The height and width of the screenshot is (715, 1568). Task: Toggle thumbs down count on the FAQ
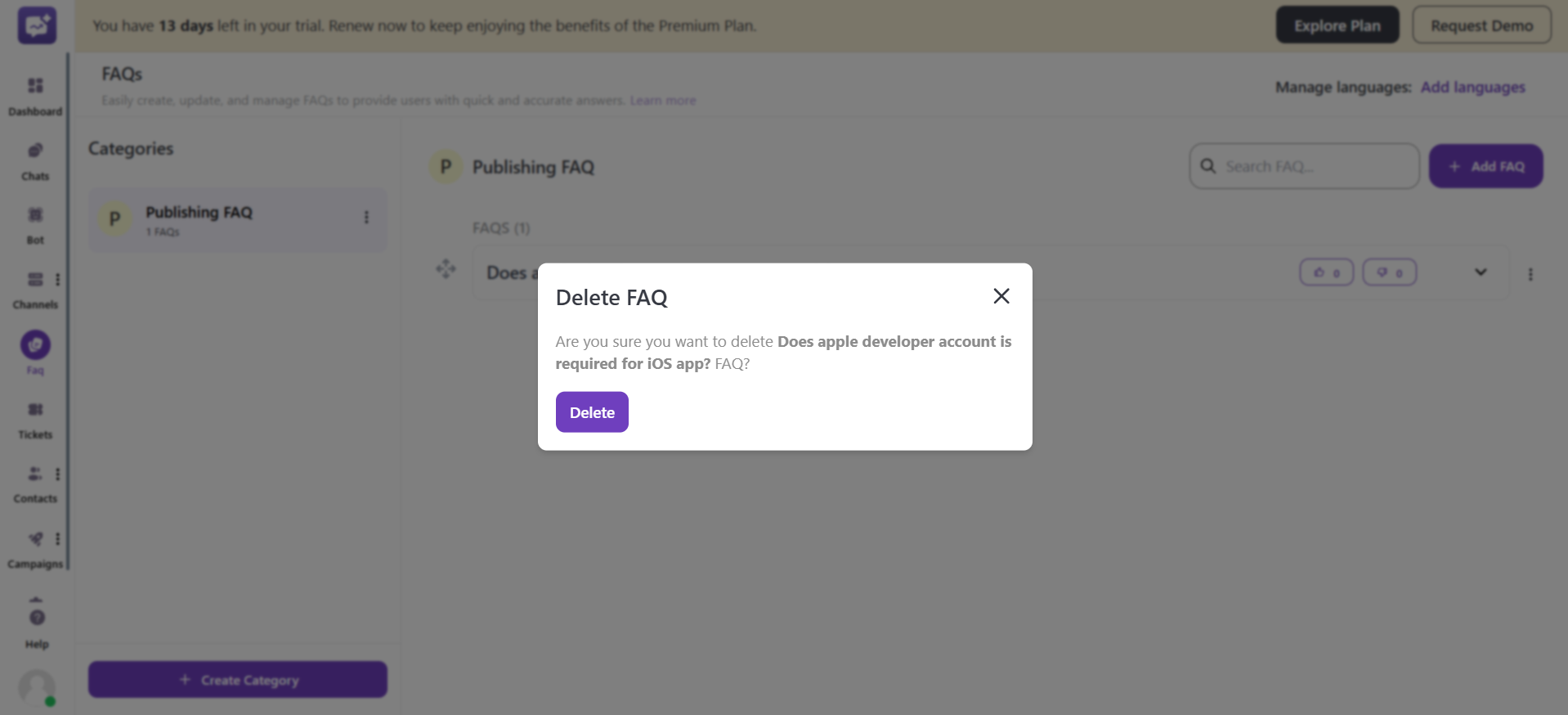pyautogui.click(x=1389, y=272)
